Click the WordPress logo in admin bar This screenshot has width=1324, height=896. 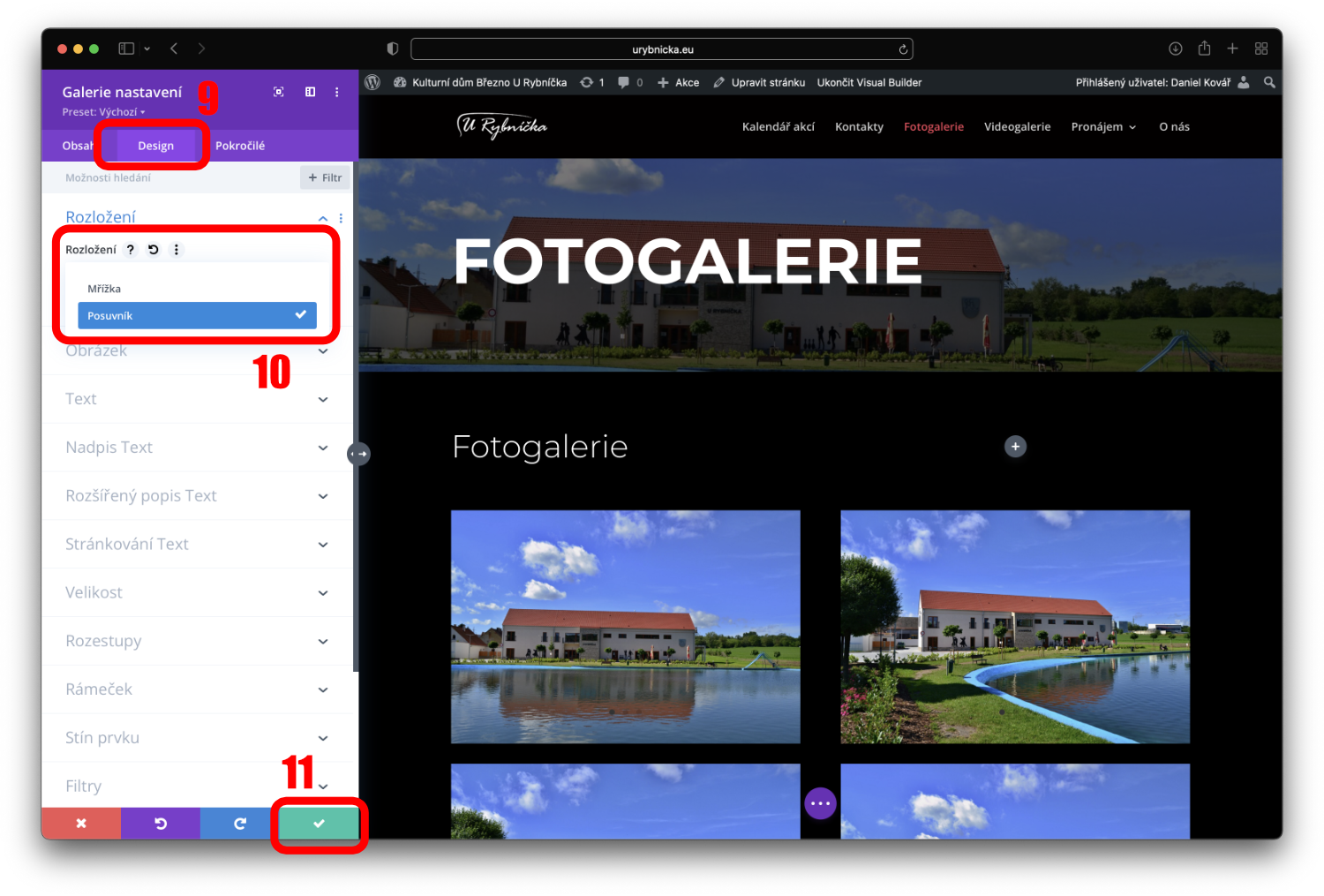(x=372, y=82)
